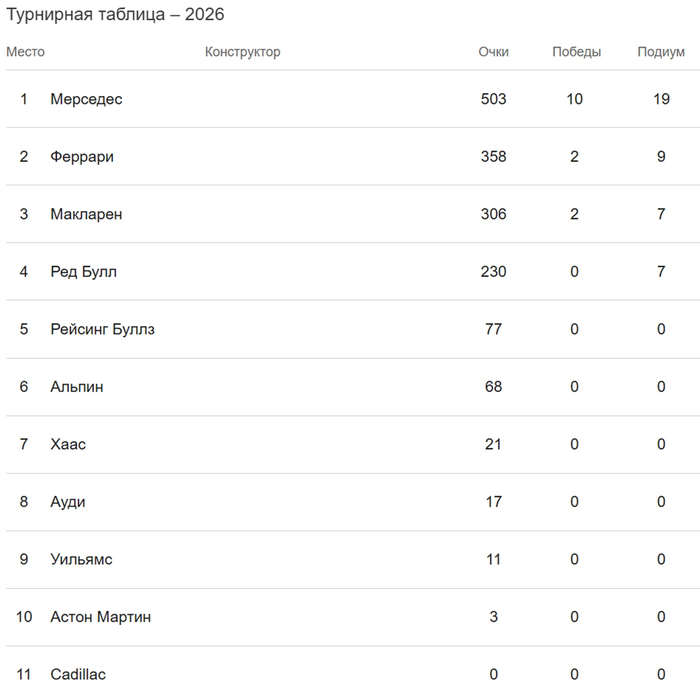Click the Конструктор column header

[243, 52]
